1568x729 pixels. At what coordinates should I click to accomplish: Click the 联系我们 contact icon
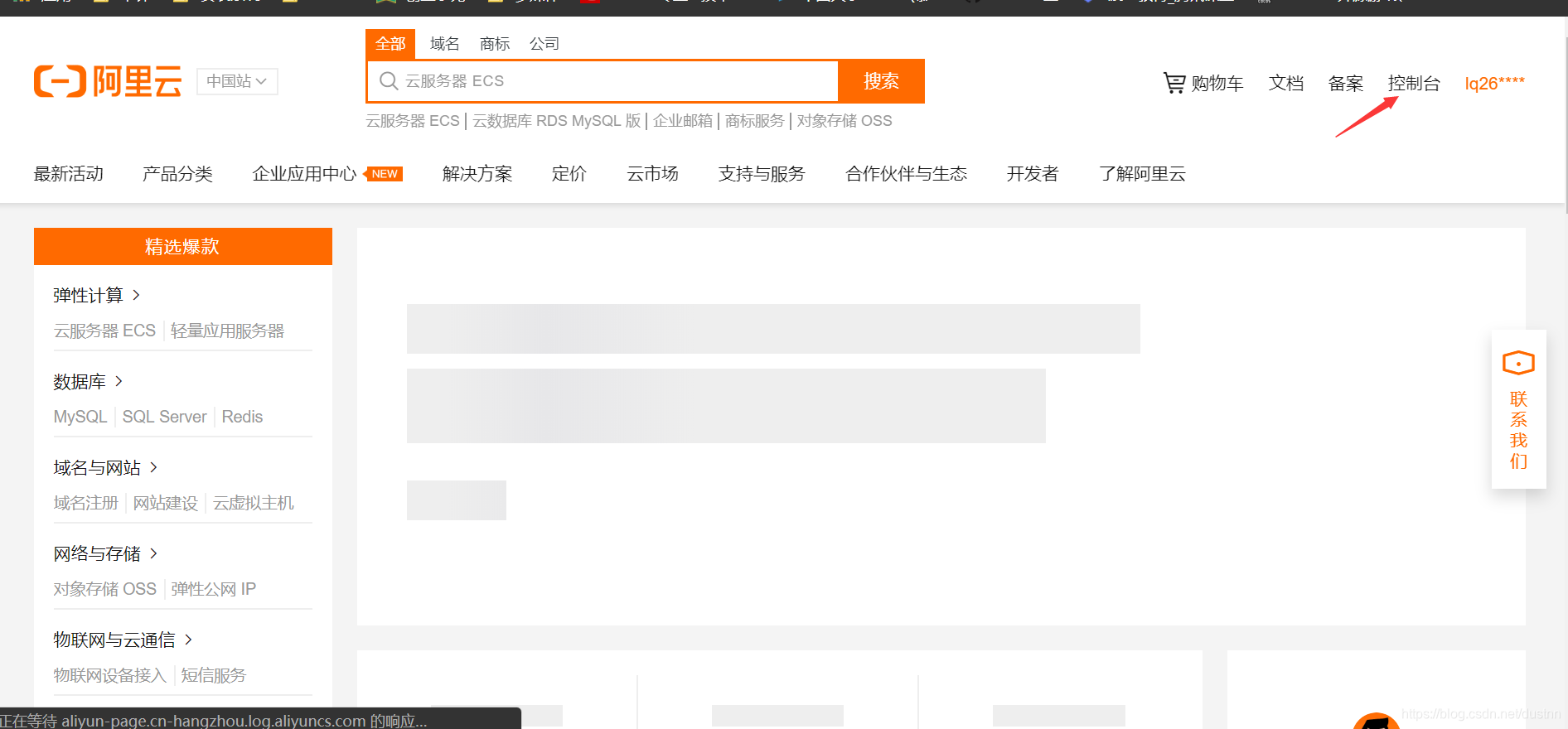coord(1518,363)
